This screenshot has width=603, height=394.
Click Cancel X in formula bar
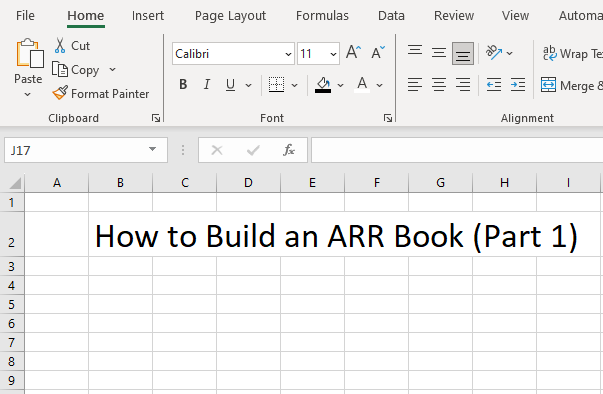[x=217, y=150]
